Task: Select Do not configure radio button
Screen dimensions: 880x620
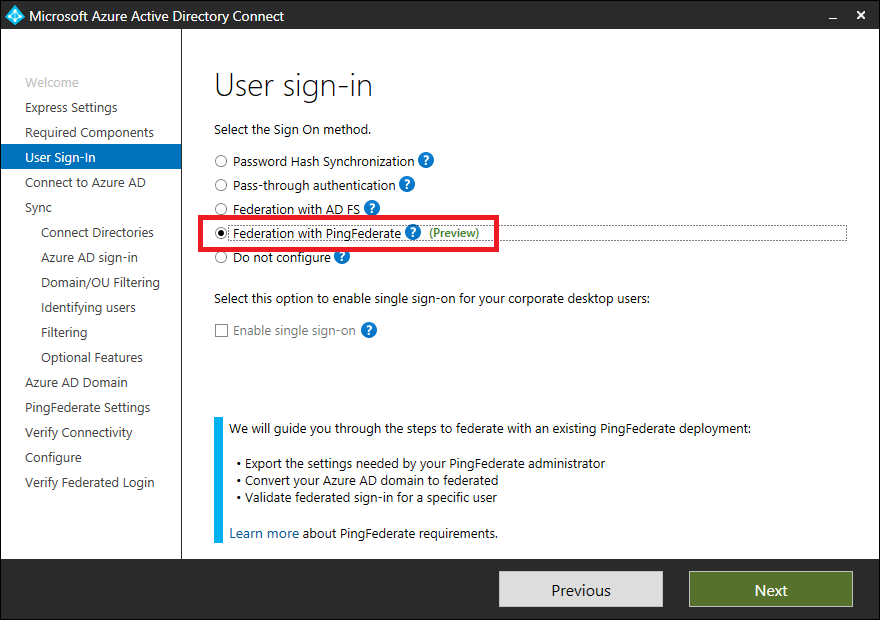Action: pos(221,258)
